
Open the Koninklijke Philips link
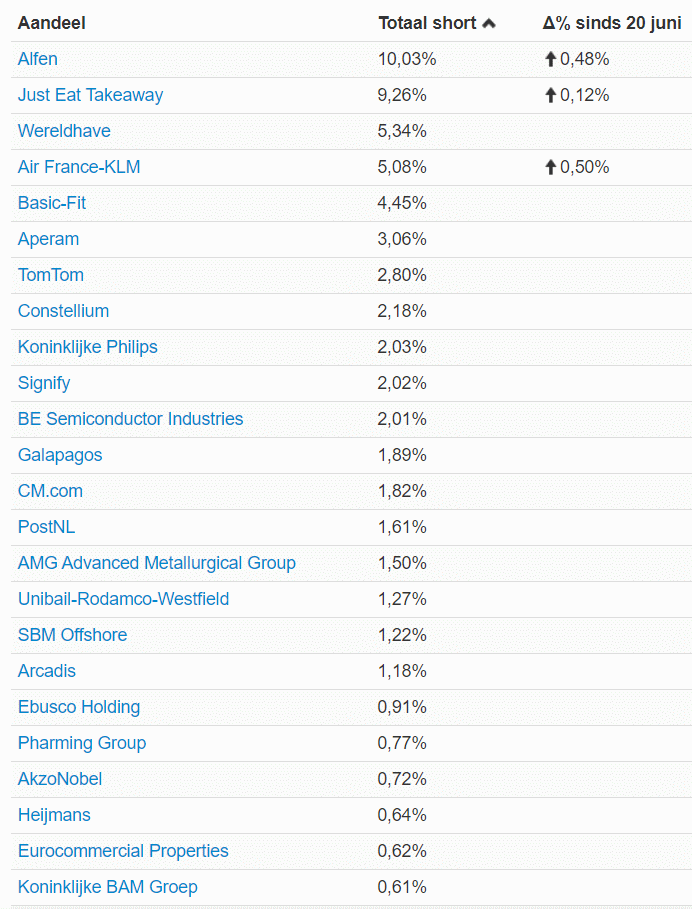pos(88,347)
